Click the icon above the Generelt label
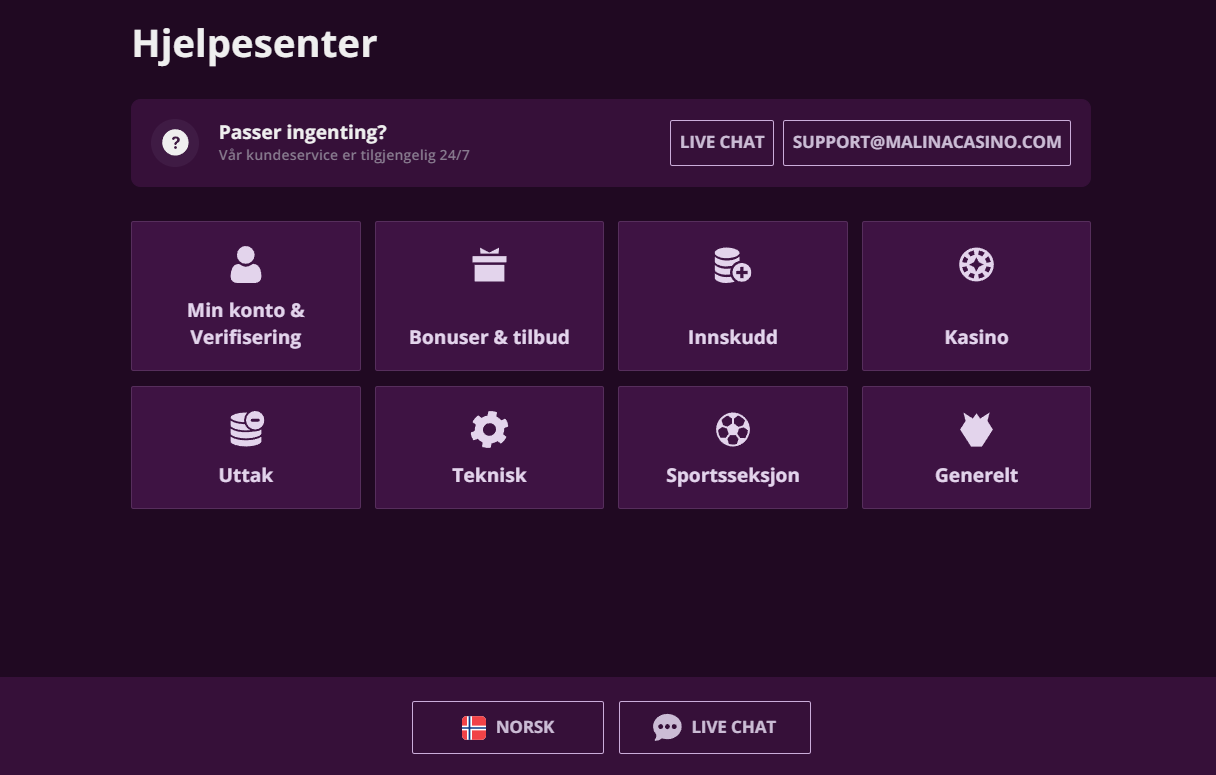Image resolution: width=1216 pixels, height=775 pixels. click(976, 429)
